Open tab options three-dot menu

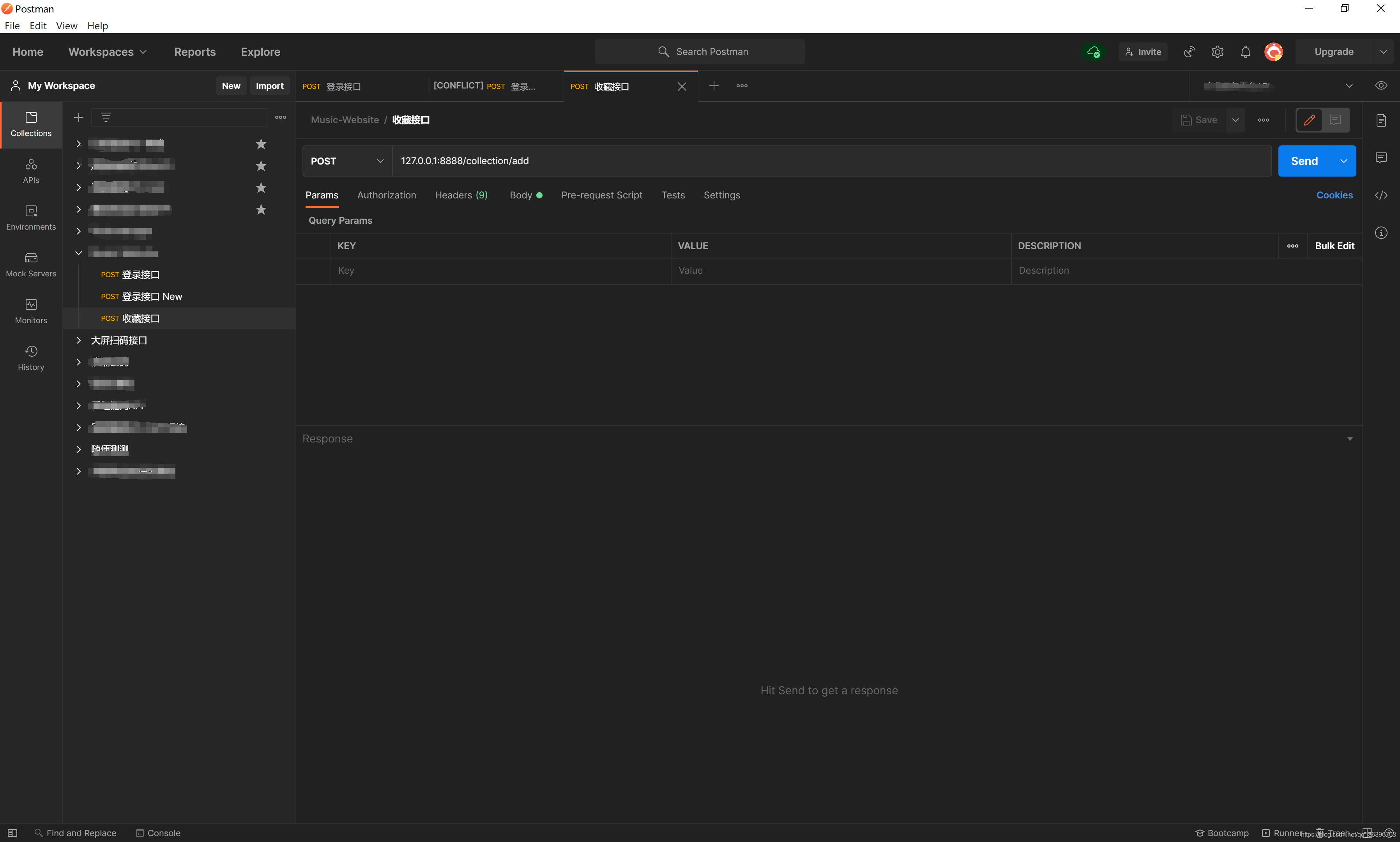(742, 86)
